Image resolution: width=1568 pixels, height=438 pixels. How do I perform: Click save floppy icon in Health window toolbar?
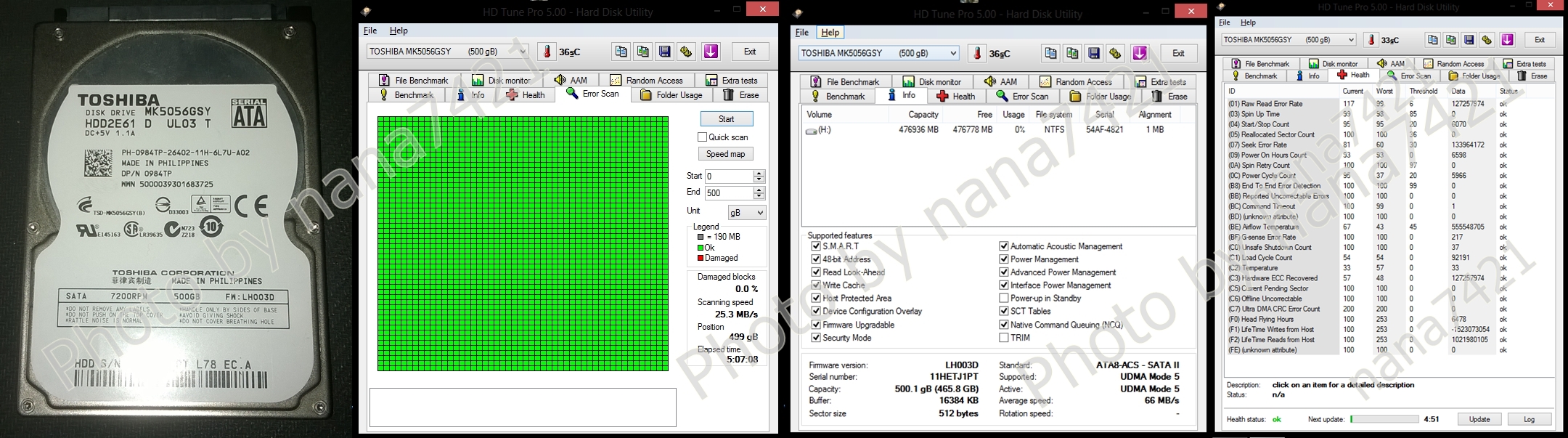click(1469, 40)
